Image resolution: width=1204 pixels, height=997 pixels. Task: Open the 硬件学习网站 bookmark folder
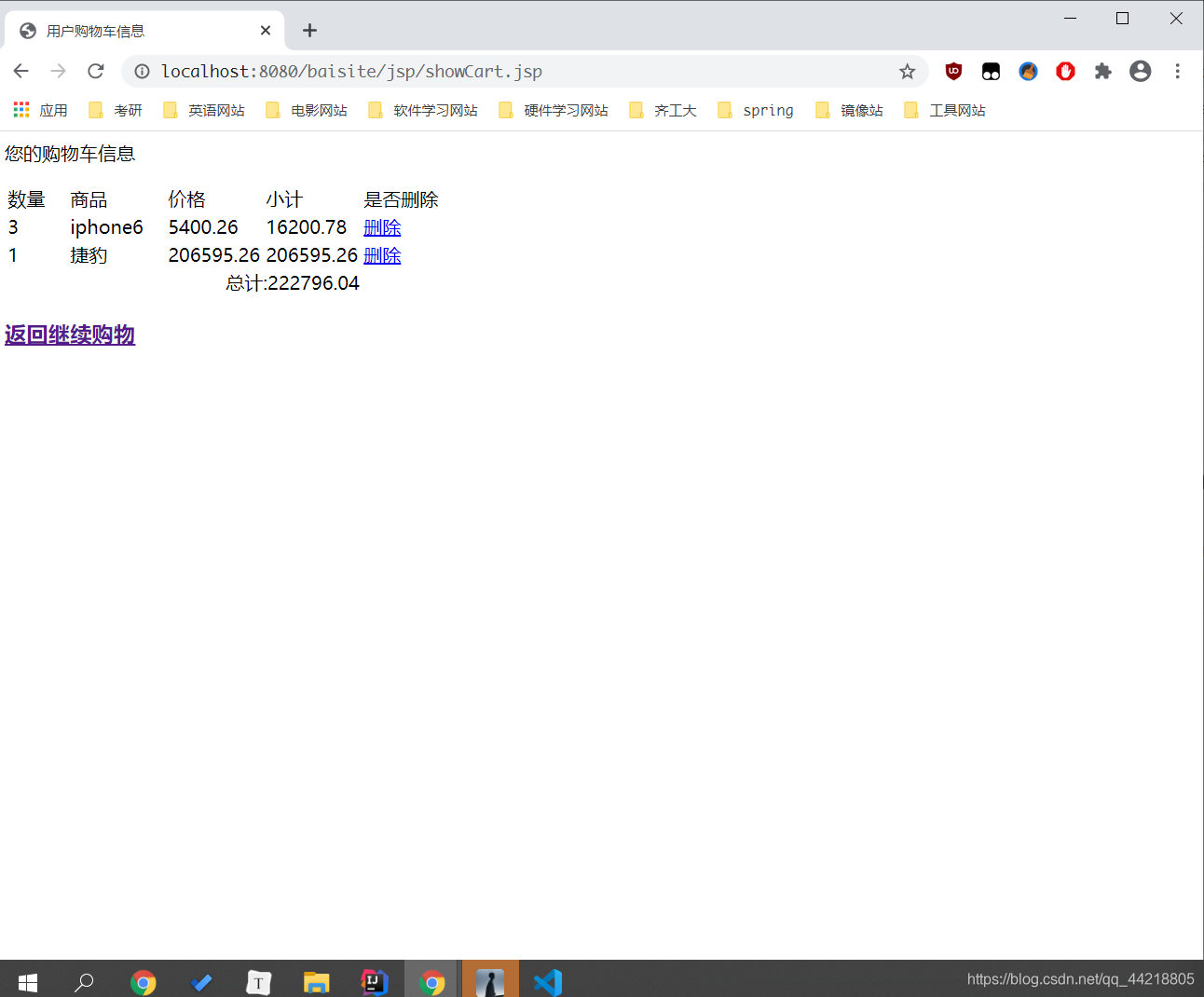554,110
